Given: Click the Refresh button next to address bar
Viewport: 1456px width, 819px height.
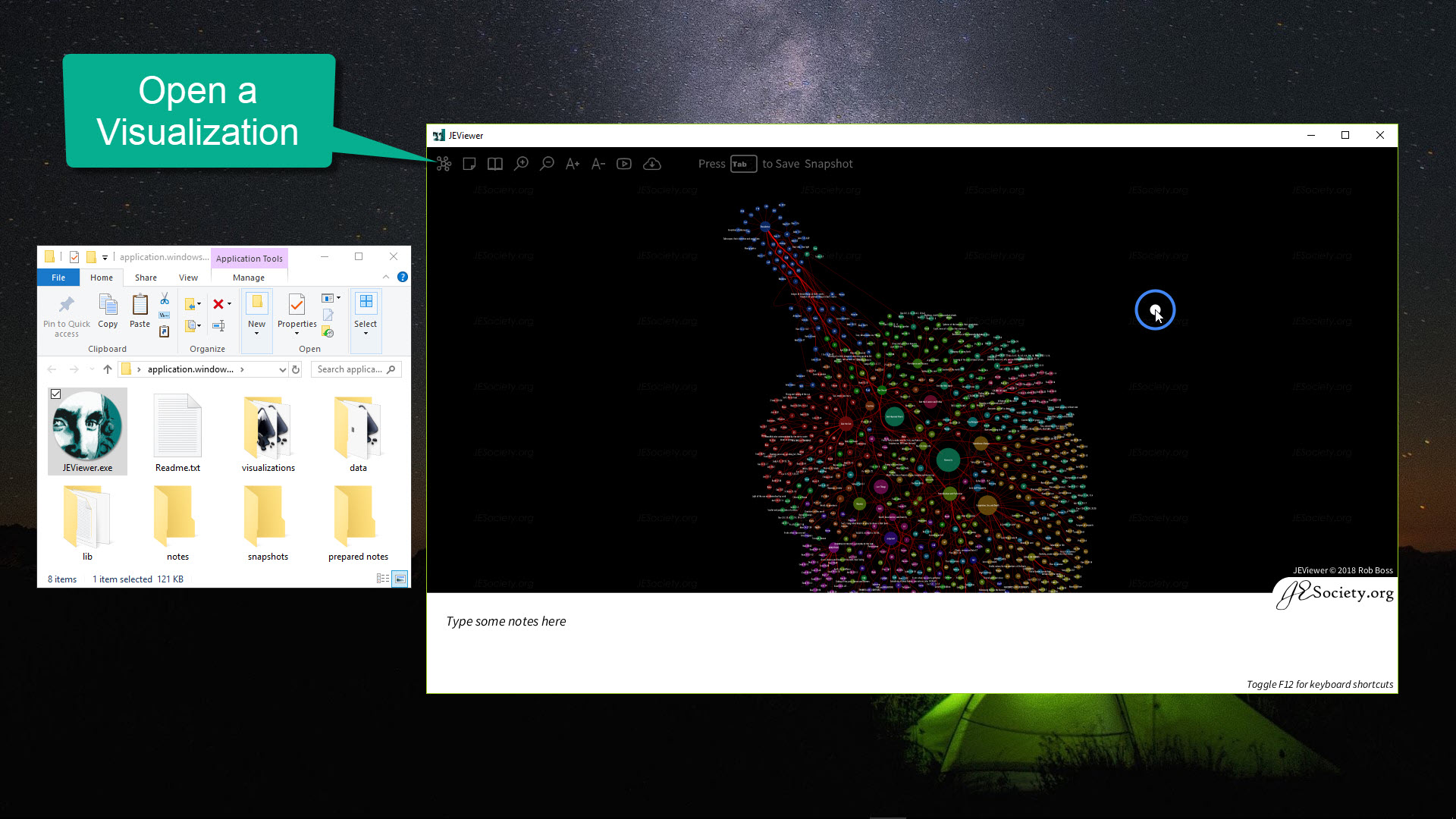Looking at the screenshot, I should click(x=296, y=369).
